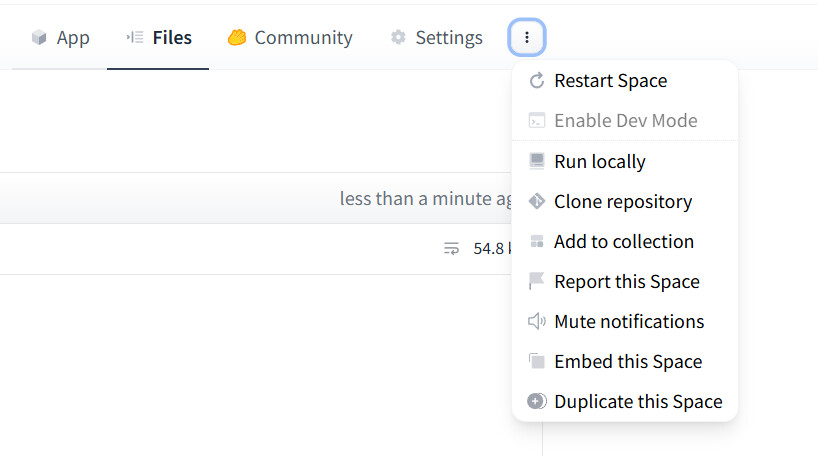Click the 54.8 file size text
Viewport: 818px width, 456px height.
pos(492,248)
